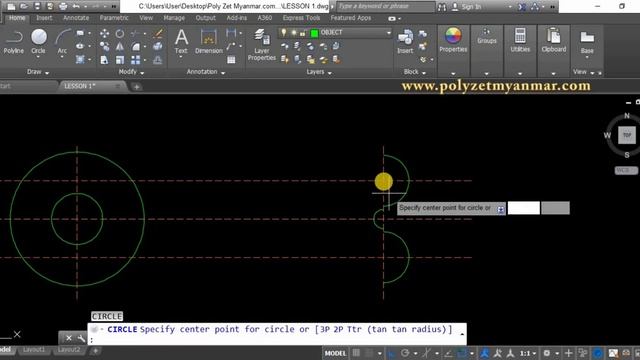The image size is (640, 360).
Task: Click the Undo arrow in quick access toolbar
Action: [76, 6]
